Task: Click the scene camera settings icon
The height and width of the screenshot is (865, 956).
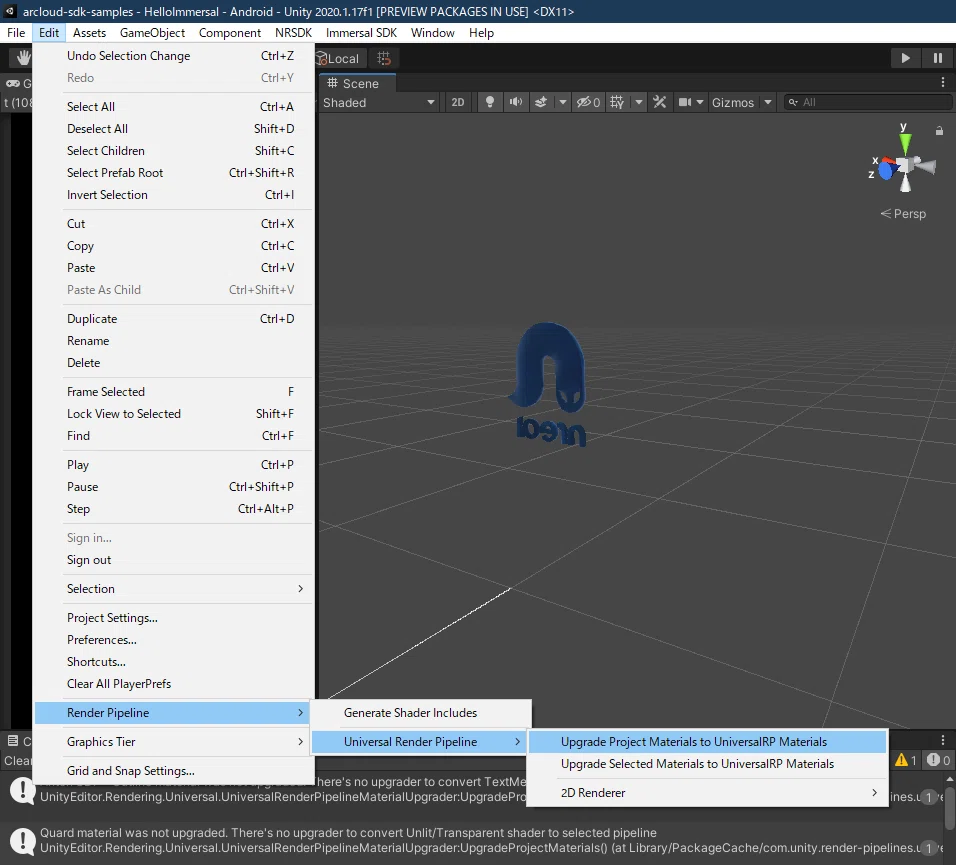Action: (685, 102)
